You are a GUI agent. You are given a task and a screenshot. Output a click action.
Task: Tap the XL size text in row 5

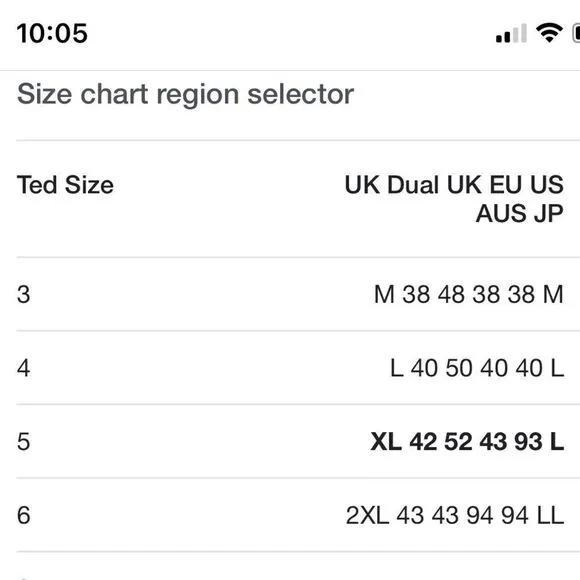point(386,442)
